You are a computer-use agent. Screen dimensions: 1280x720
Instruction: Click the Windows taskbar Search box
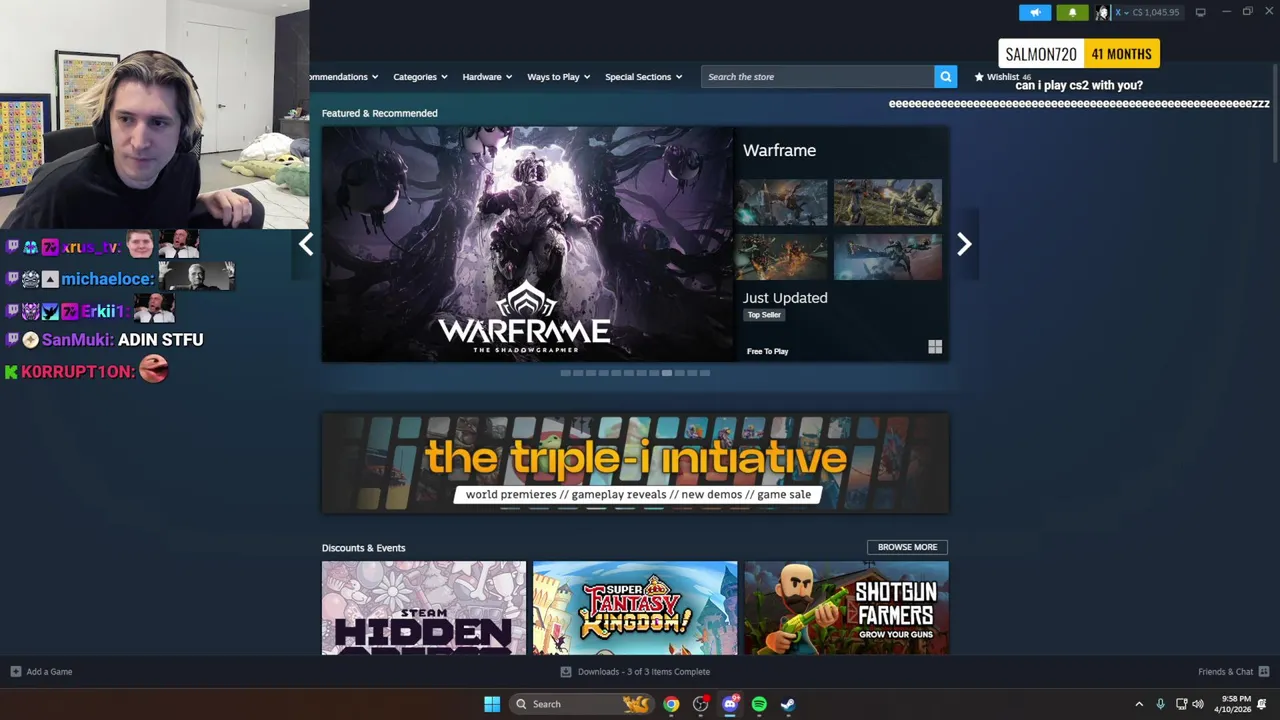coord(581,704)
